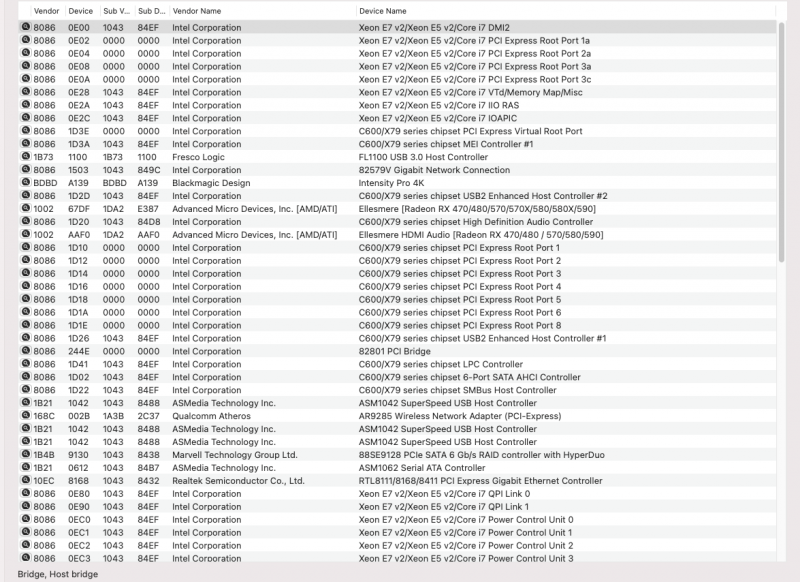Click device ID 244E cell

79,351
